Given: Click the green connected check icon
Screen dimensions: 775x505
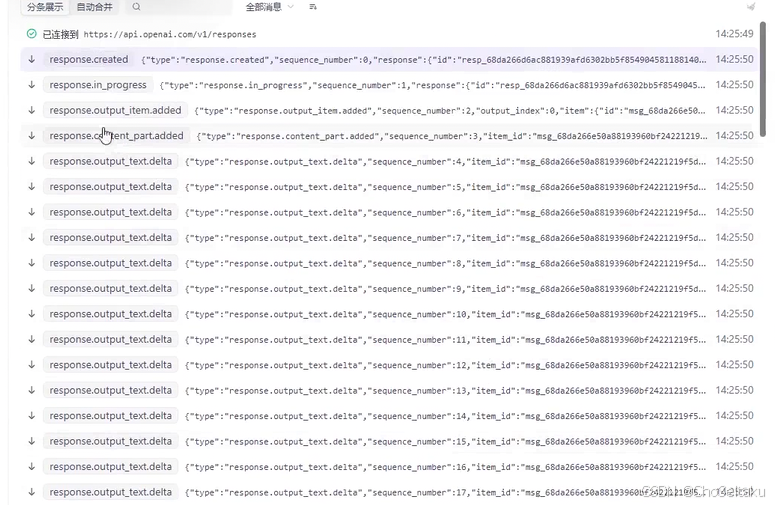Looking at the screenshot, I should click(32, 34).
